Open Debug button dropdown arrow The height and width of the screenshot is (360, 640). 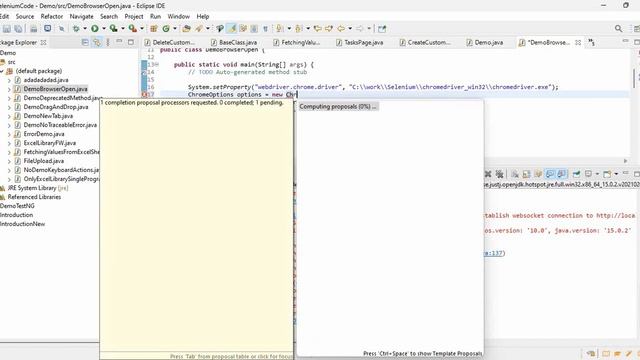pyautogui.click(x=85, y=29)
